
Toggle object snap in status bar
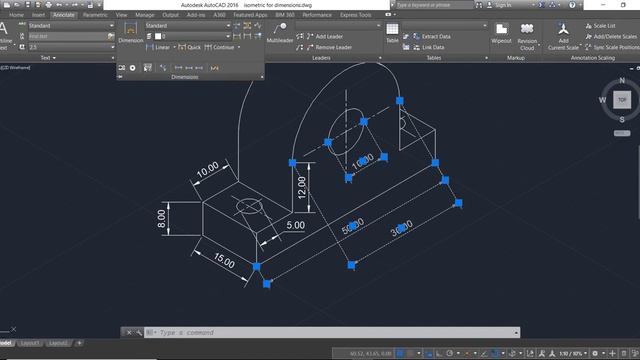click(x=495, y=353)
